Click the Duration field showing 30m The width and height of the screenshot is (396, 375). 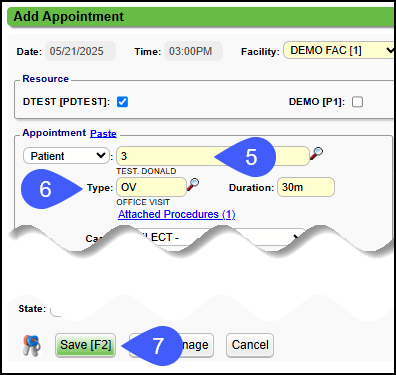(x=306, y=187)
